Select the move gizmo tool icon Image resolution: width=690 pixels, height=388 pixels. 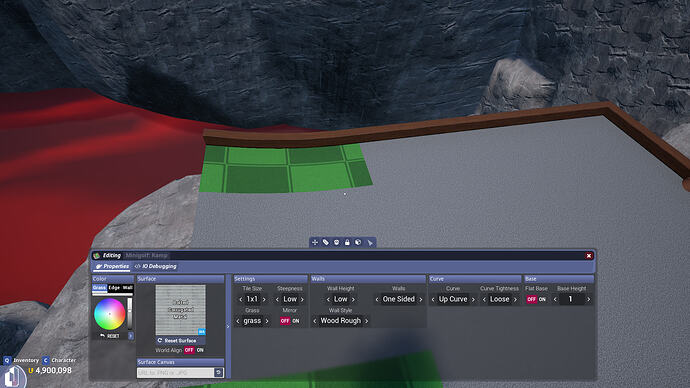point(315,242)
